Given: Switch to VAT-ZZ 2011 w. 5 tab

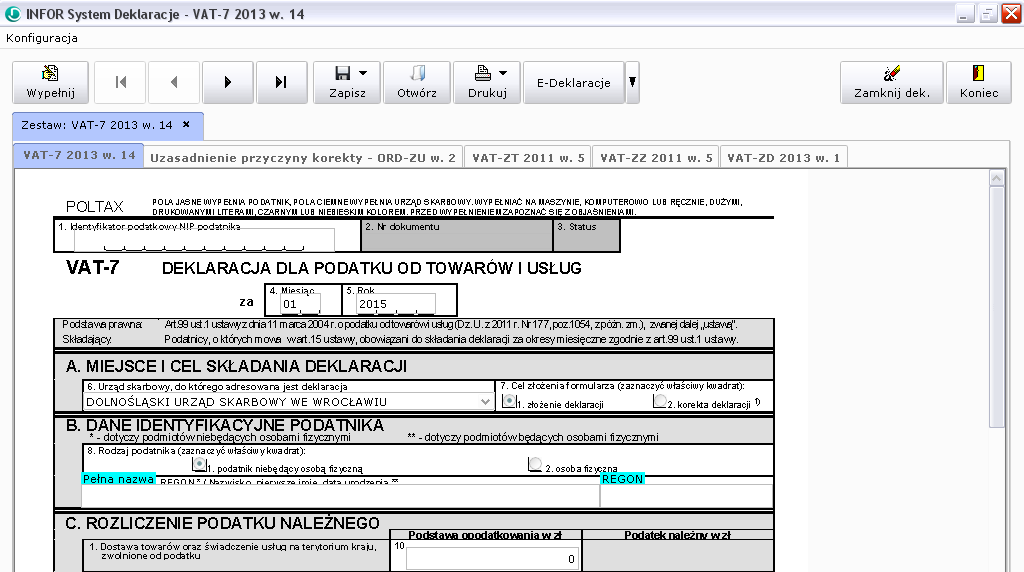Looking at the screenshot, I should (x=656, y=157).
